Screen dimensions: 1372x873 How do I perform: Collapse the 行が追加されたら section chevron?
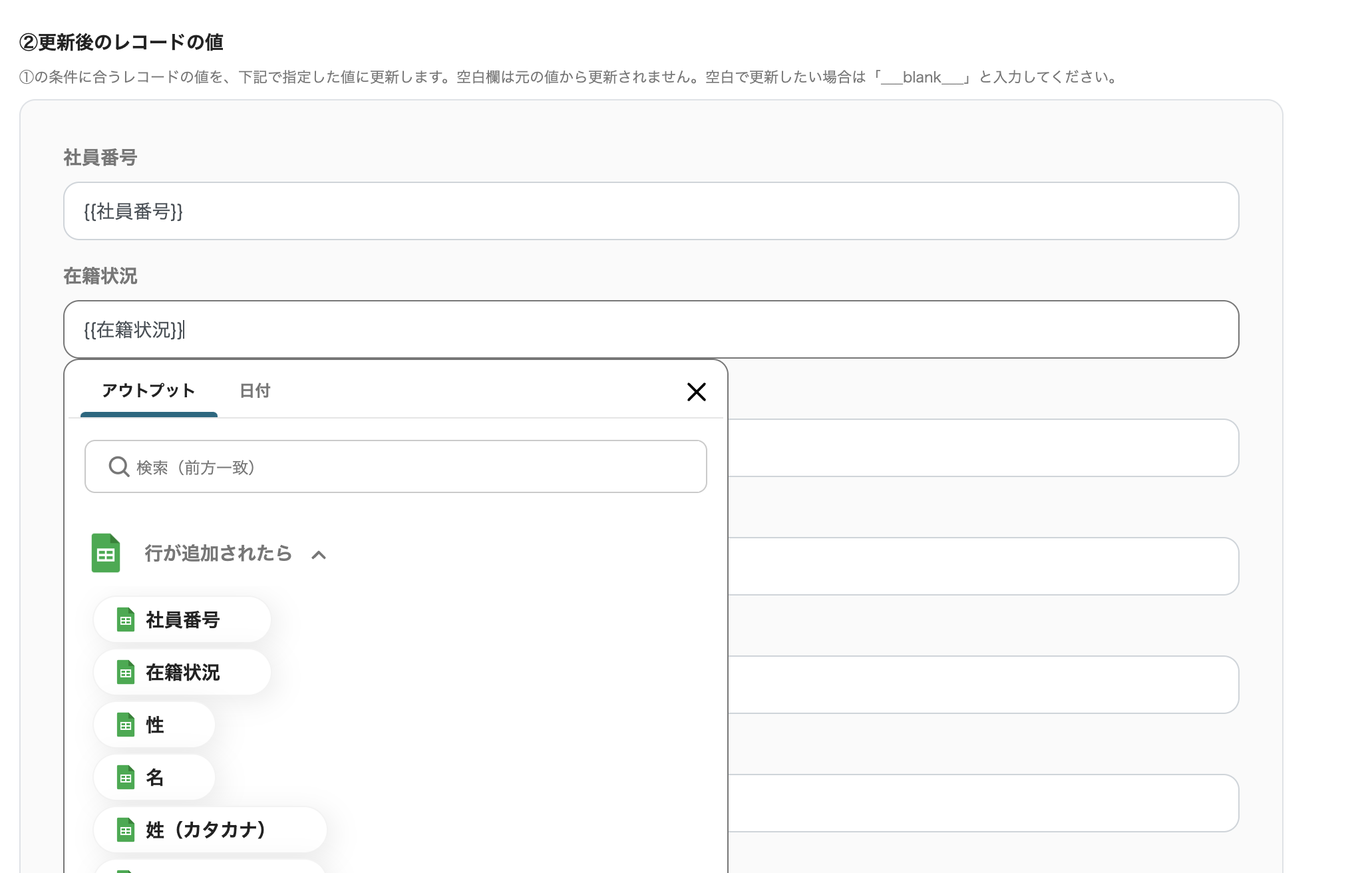coord(319,554)
